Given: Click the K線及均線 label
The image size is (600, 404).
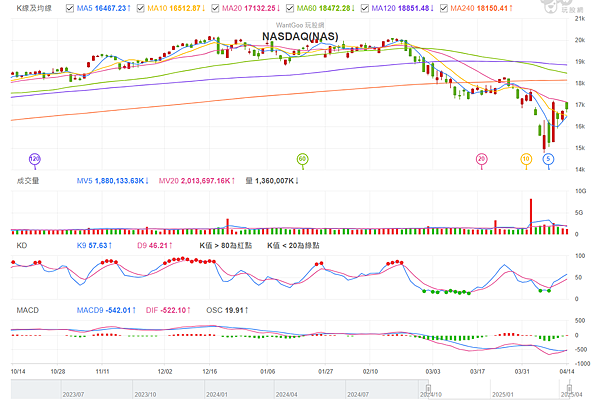Looking at the screenshot, I should click(34, 8).
